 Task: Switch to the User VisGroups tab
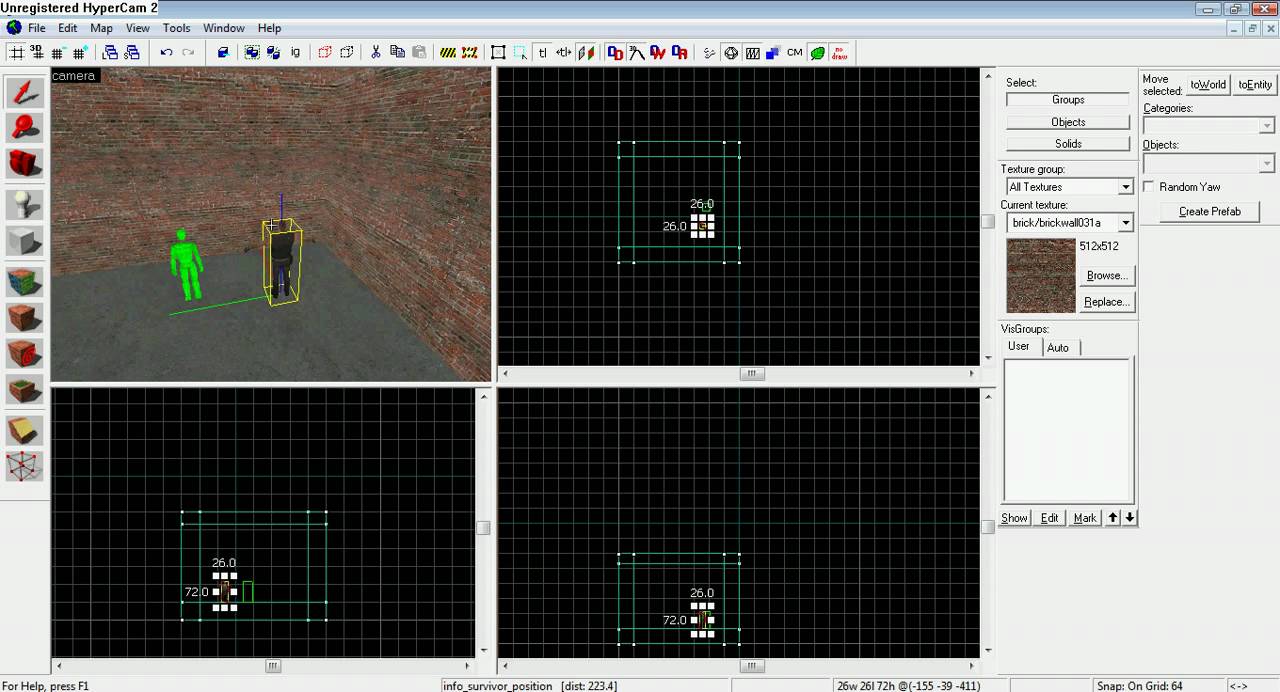tap(1019, 346)
